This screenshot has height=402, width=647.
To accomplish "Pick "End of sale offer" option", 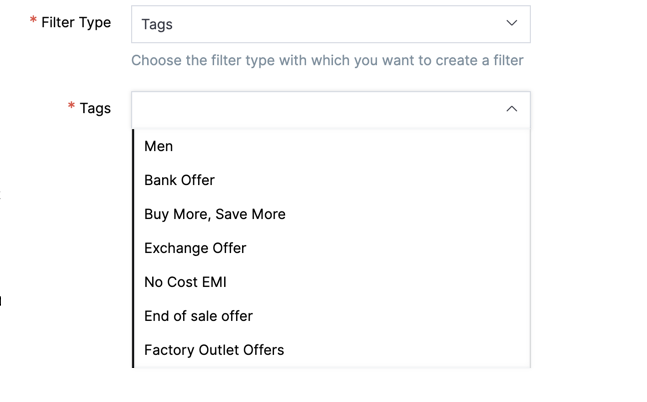I will click(x=199, y=316).
